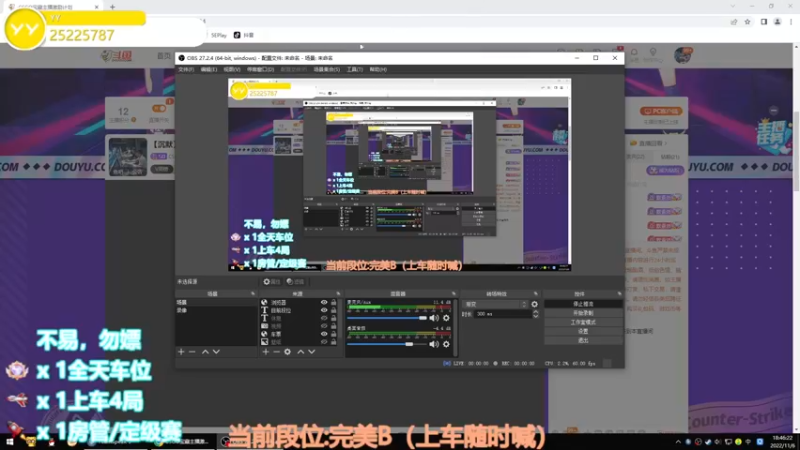
Task: Pop out the scene transitions dock panel
Action: pos(536,294)
